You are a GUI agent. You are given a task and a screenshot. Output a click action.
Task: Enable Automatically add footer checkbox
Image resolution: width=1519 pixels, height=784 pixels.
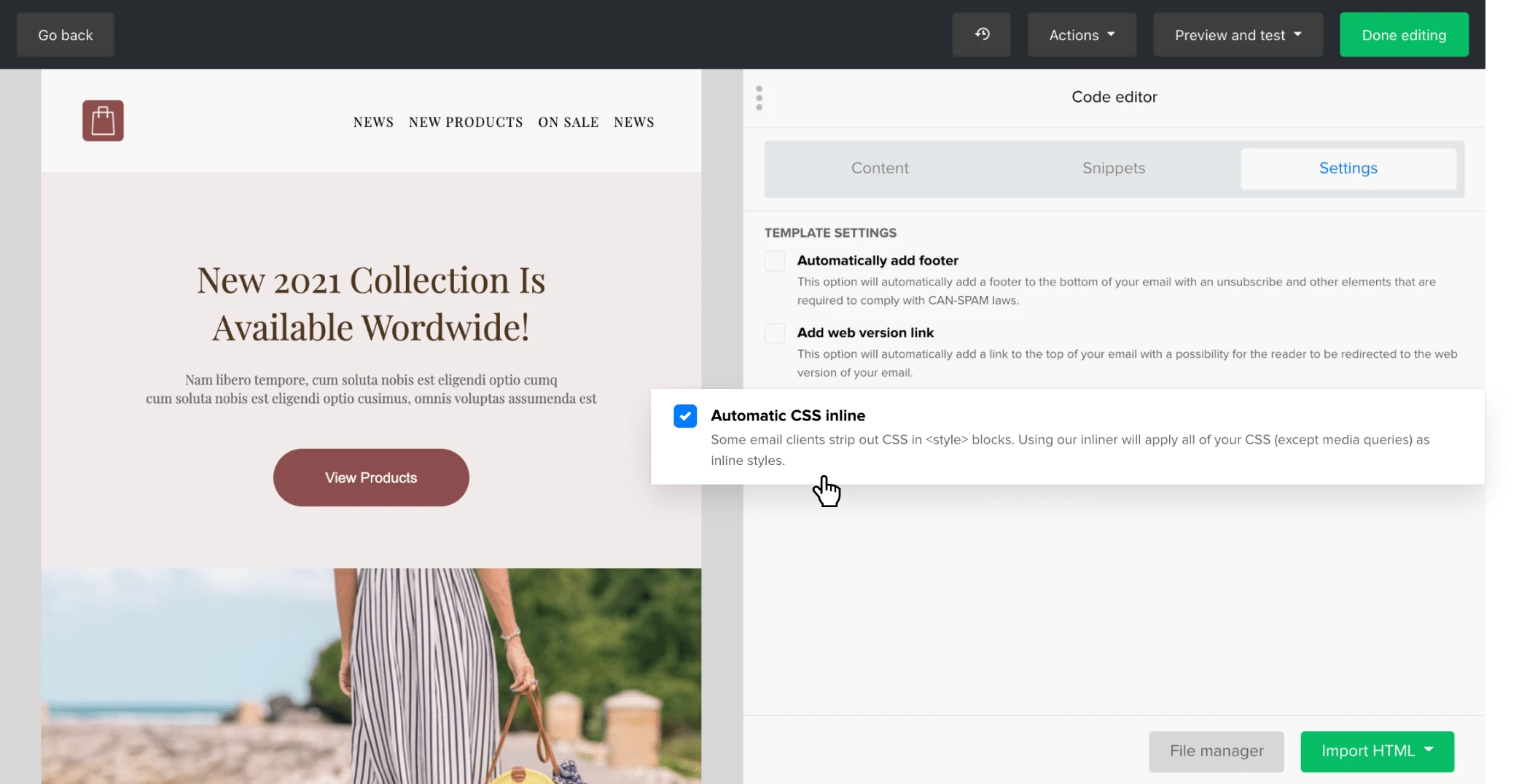[x=774, y=261]
